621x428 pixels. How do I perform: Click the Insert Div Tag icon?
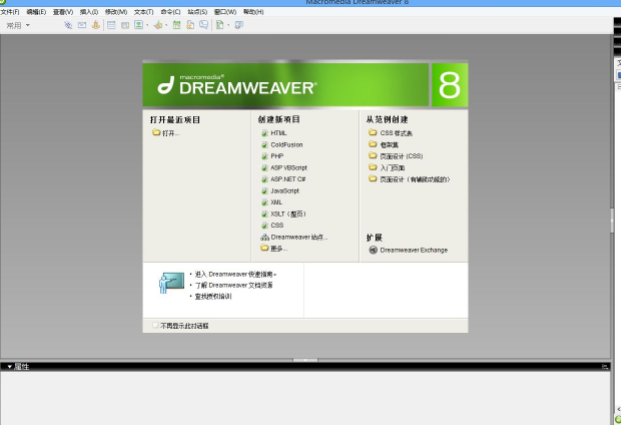pos(125,25)
